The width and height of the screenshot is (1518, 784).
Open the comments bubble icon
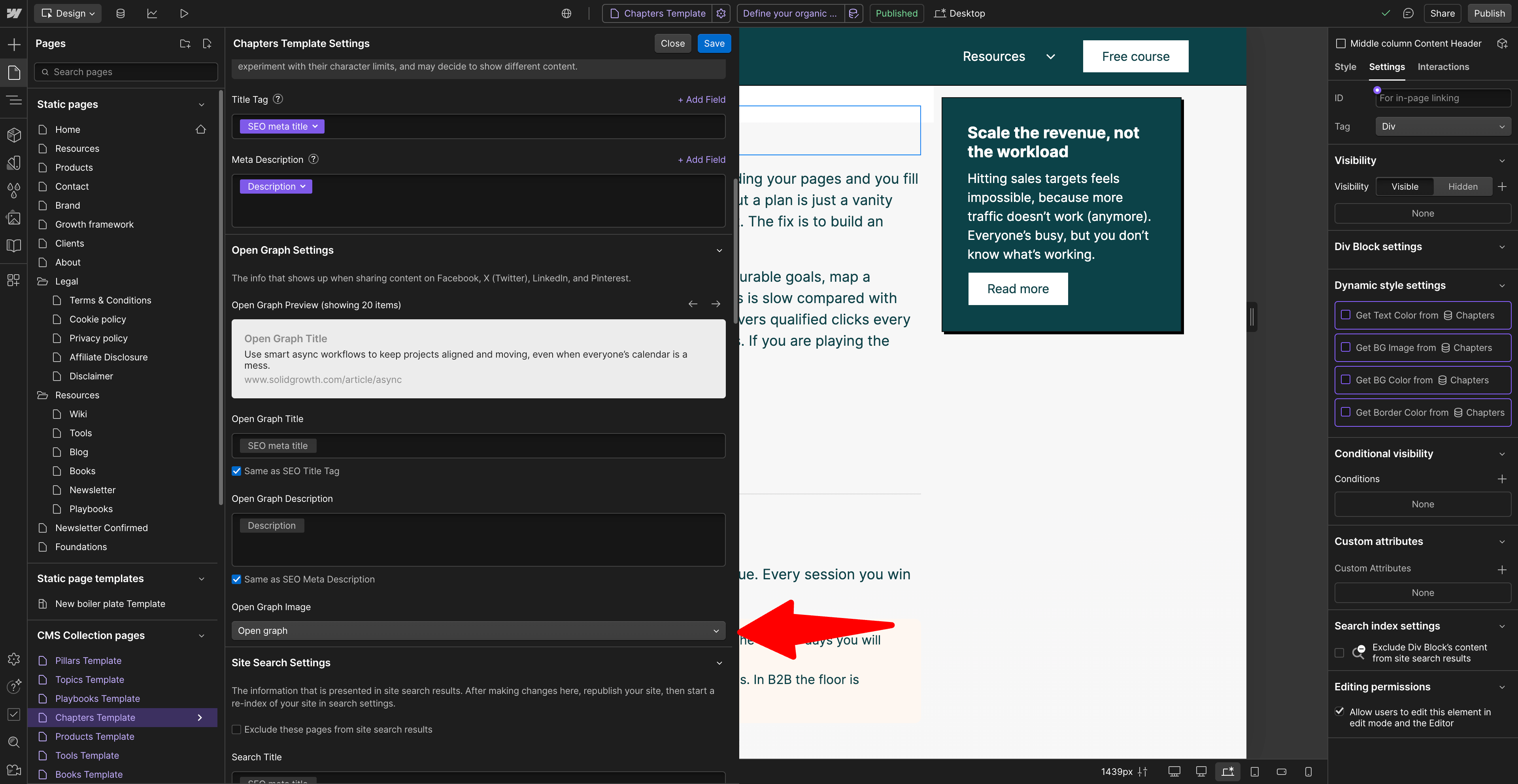[1408, 13]
